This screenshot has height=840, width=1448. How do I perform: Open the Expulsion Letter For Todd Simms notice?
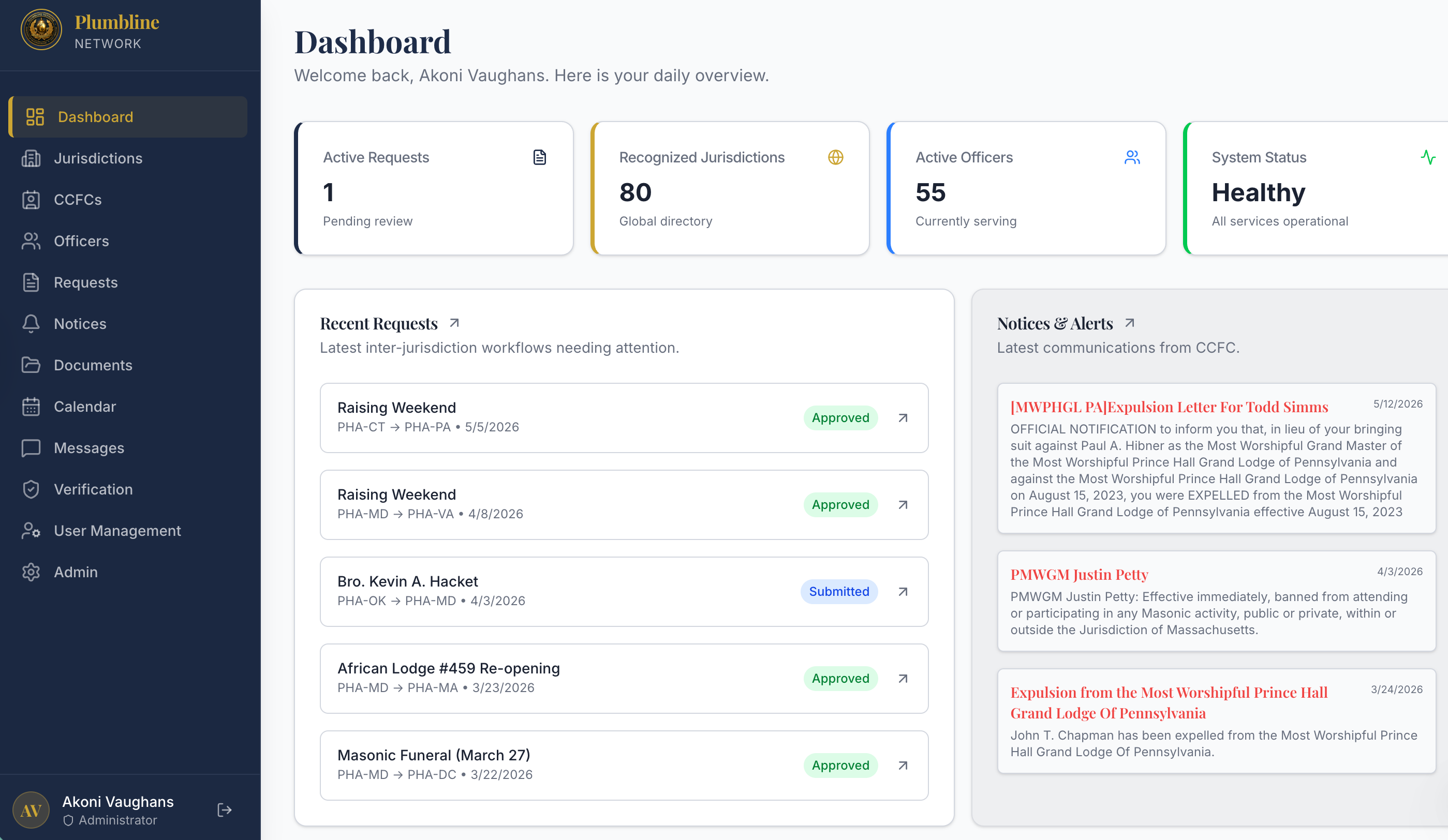(1169, 407)
